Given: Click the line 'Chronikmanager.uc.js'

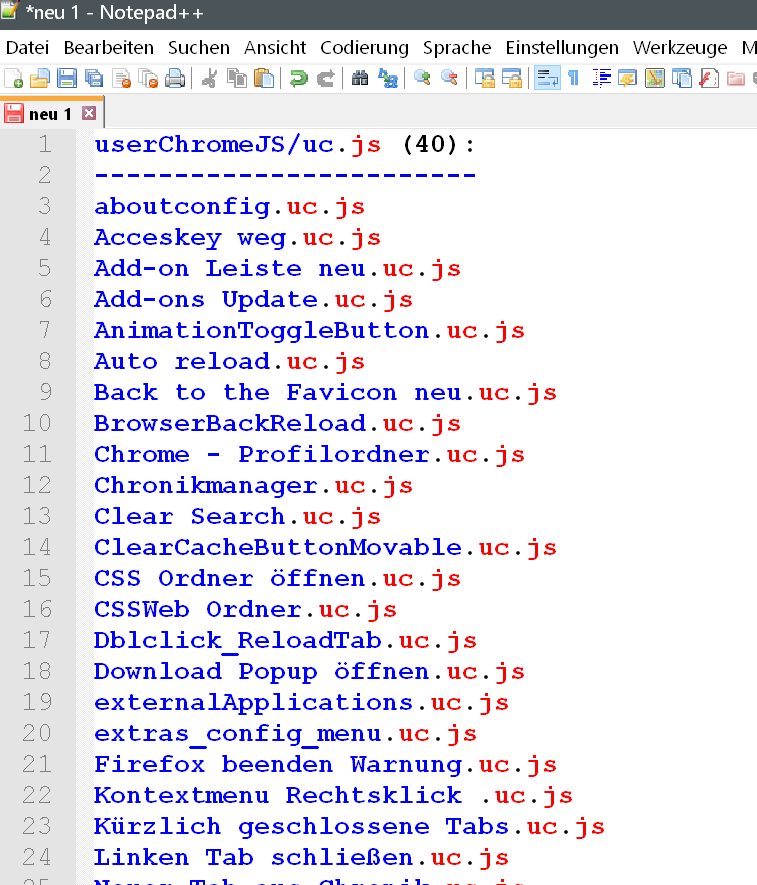Looking at the screenshot, I should tap(253, 486).
